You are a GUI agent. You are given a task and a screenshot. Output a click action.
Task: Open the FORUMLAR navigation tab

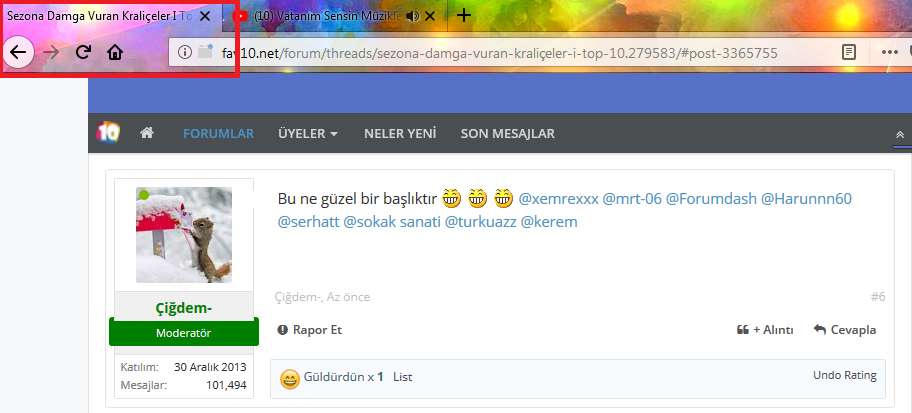(x=218, y=133)
